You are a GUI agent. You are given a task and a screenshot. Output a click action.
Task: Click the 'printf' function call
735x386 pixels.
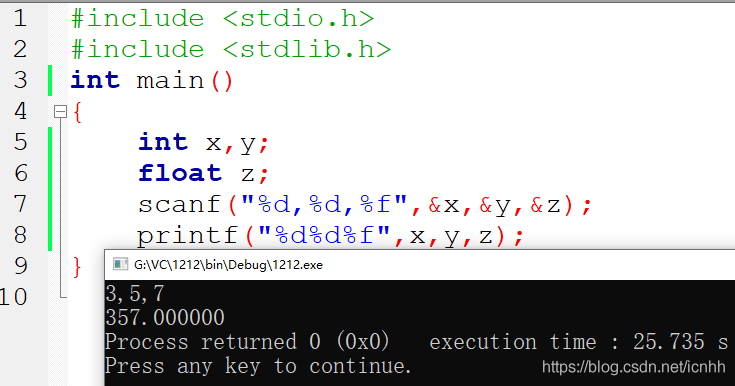(x=188, y=235)
